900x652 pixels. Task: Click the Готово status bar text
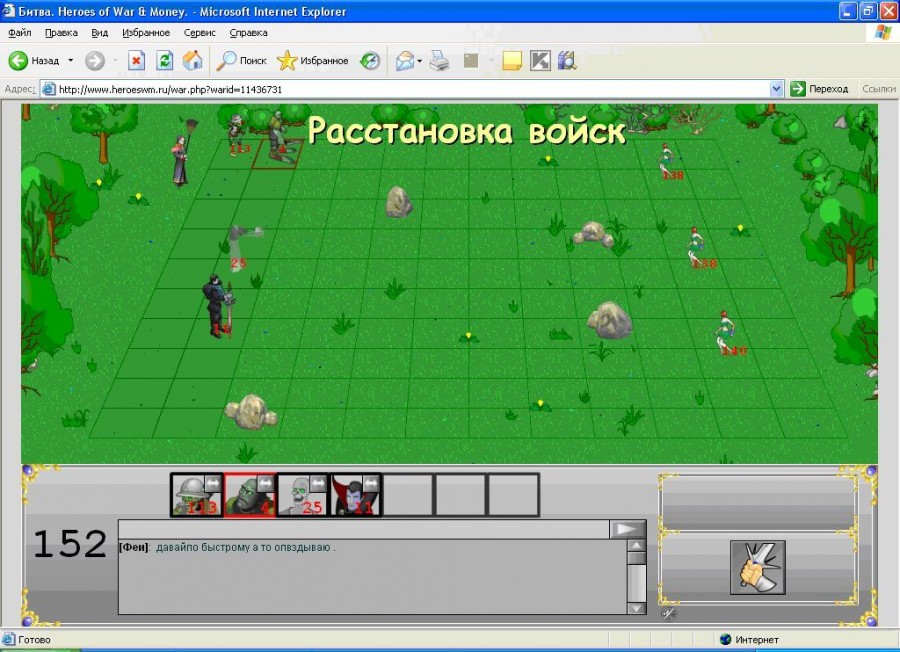(x=34, y=639)
